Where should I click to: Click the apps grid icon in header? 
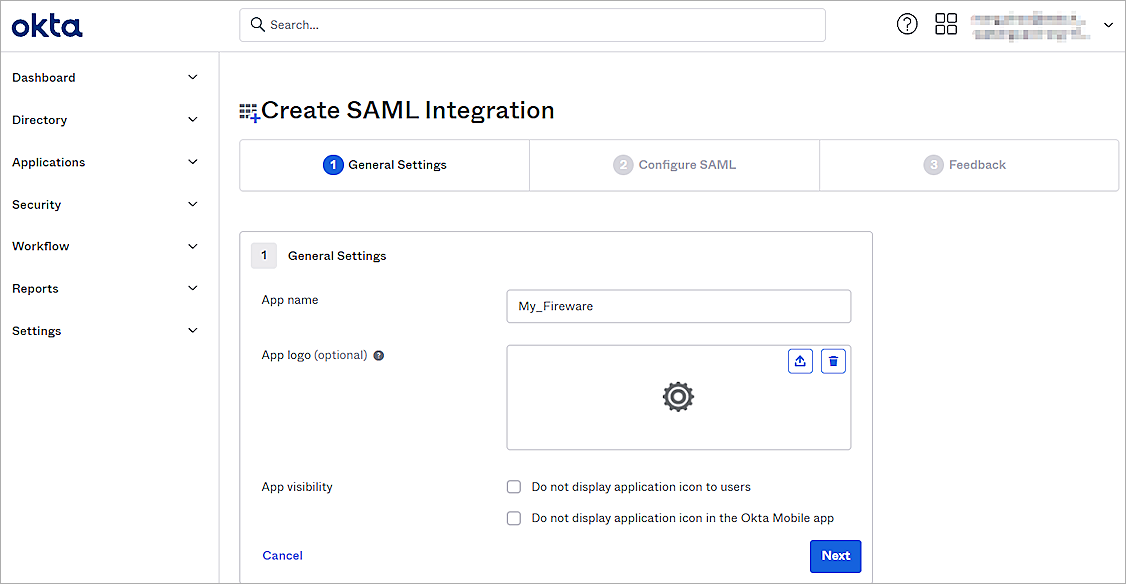coord(946,24)
